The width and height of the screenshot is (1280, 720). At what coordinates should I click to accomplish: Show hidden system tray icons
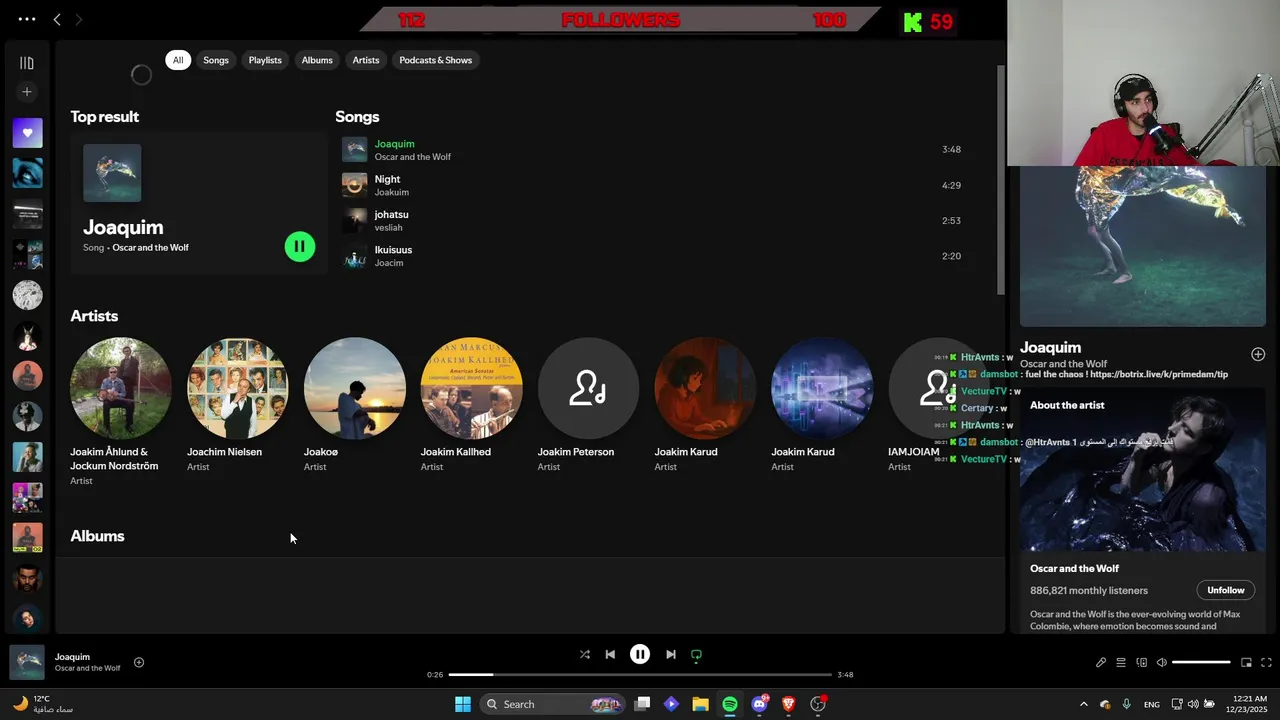(1084, 704)
